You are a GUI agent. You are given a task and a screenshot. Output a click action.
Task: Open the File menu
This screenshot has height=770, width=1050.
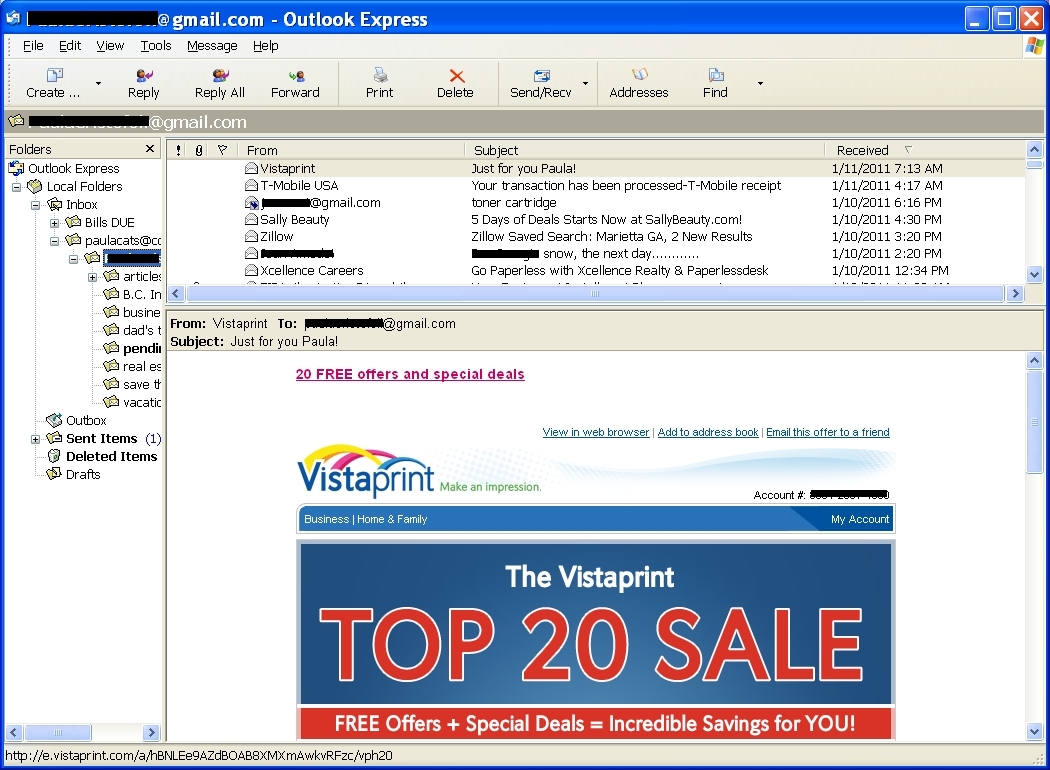(x=33, y=46)
